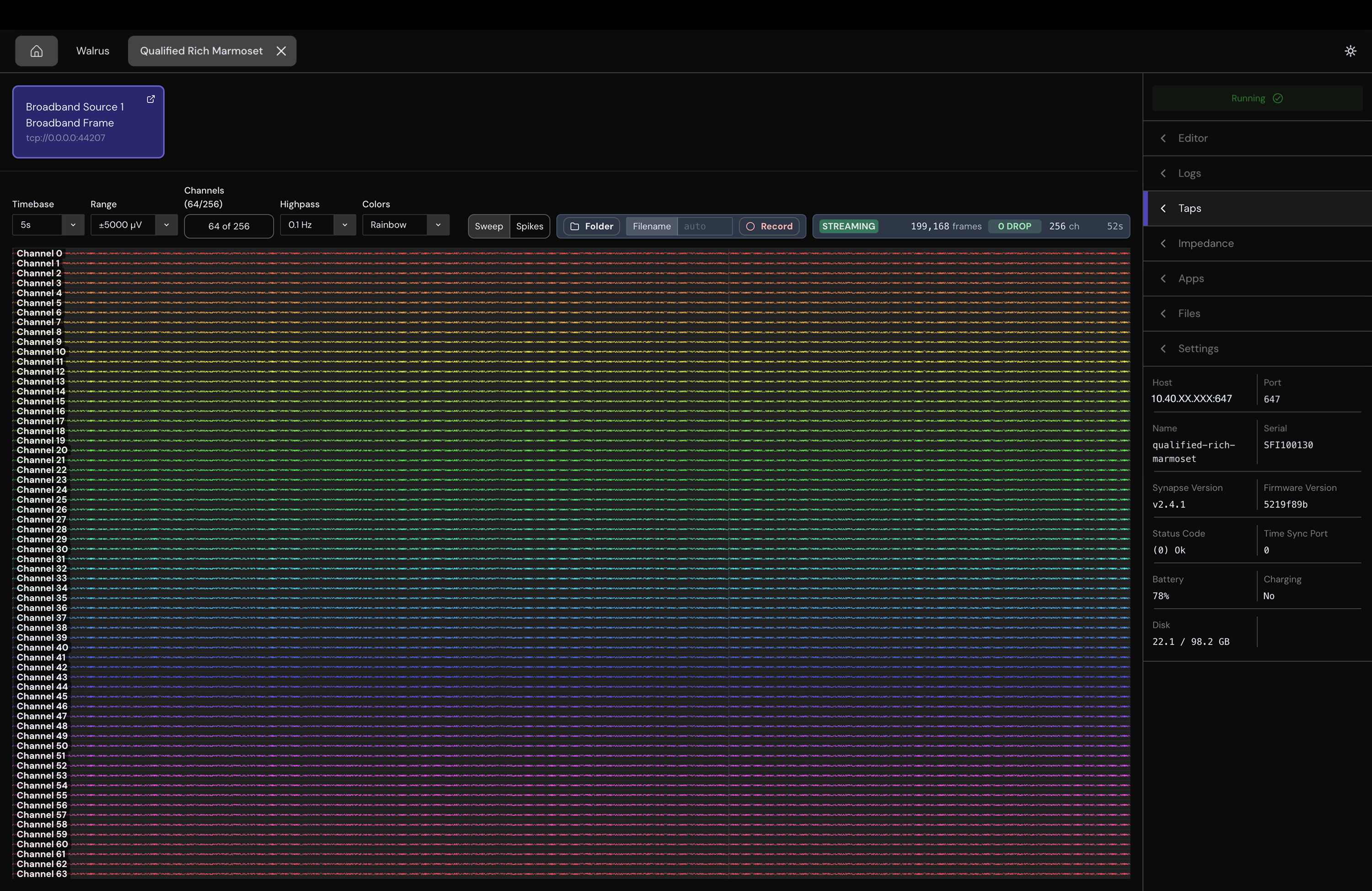Click the Host value 10.40.XX.XXX:647
1372x891 pixels.
1191,398
